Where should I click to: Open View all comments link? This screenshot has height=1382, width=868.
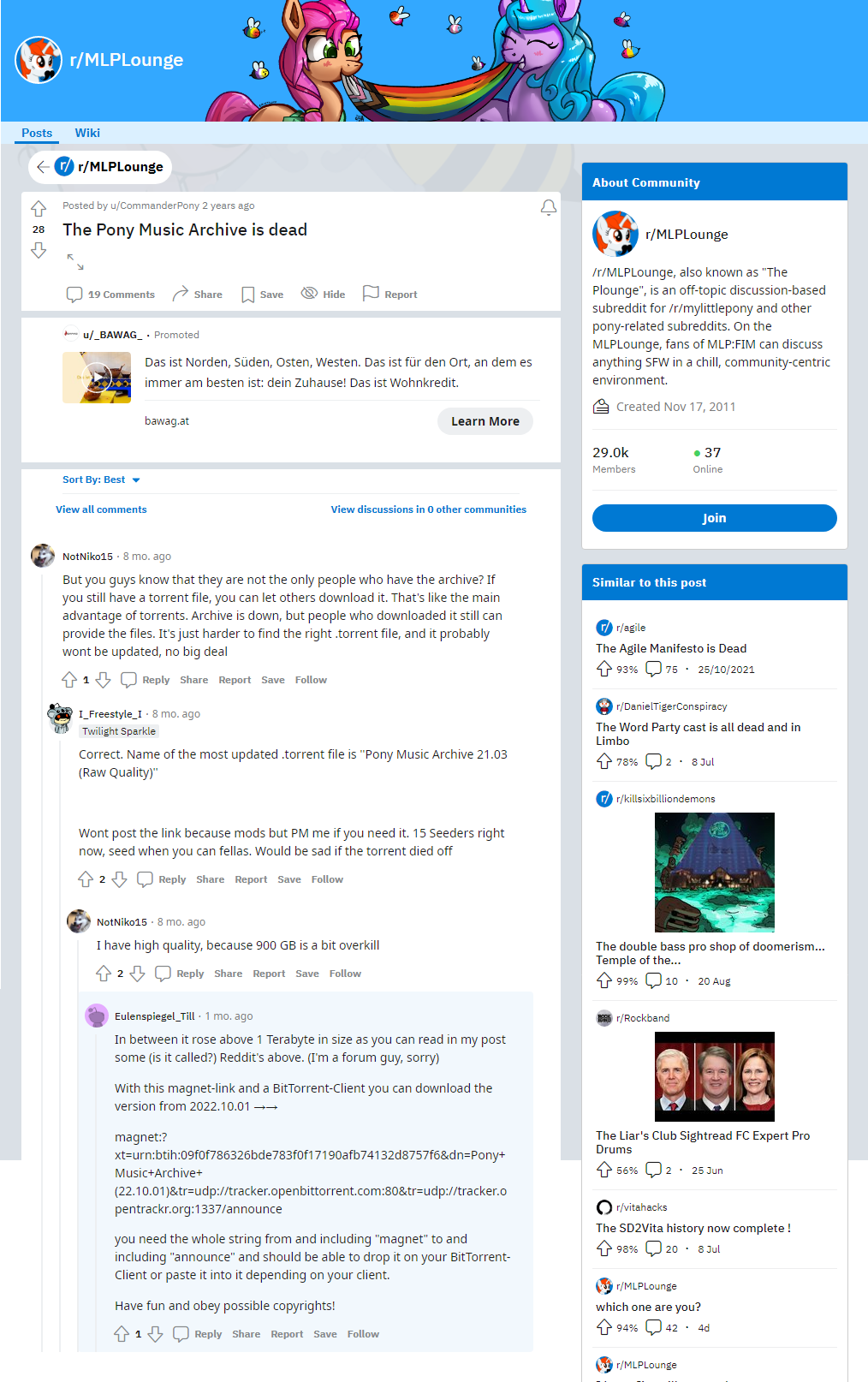pyautogui.click(x=101, y=509)
